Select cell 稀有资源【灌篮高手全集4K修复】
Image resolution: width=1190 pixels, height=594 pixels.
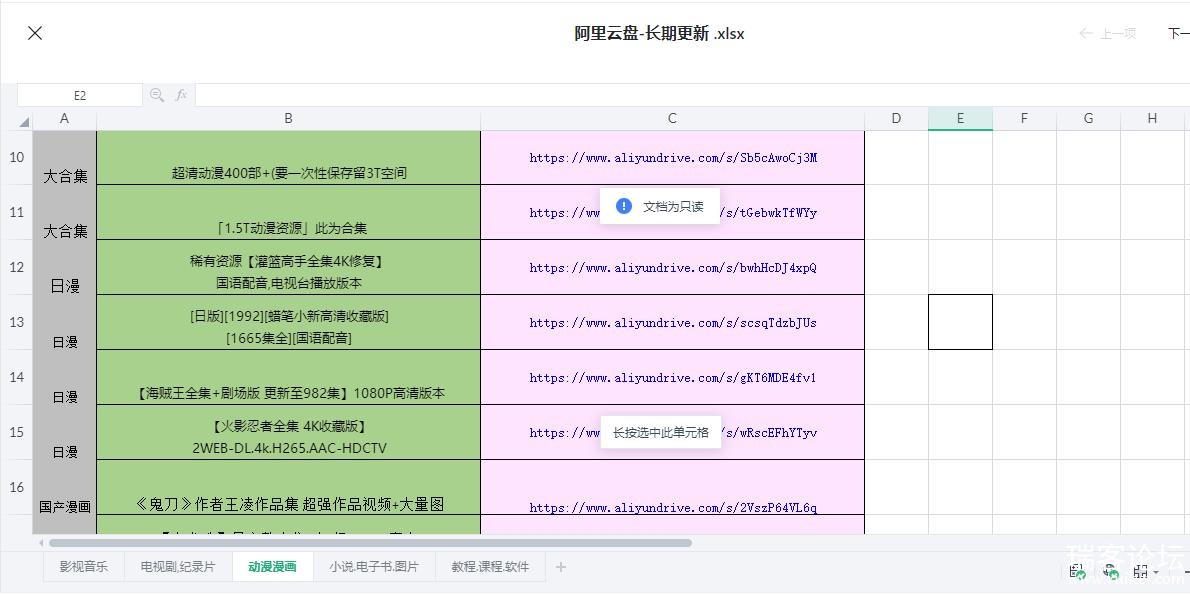coord(288,267)
